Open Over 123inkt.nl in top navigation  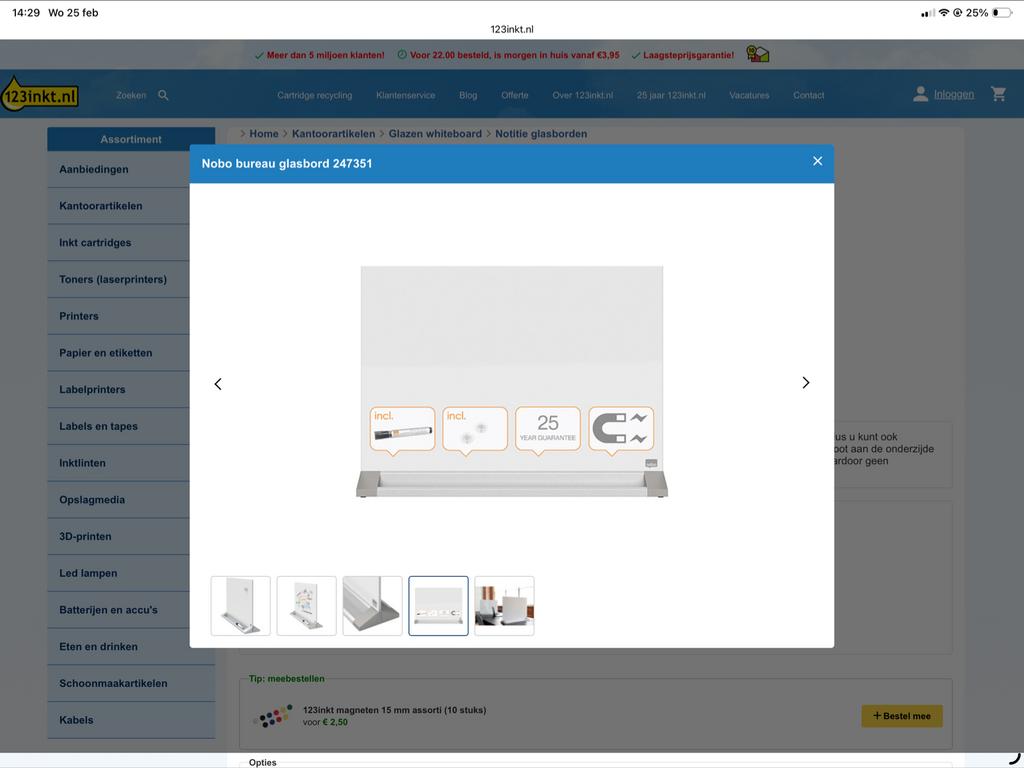583,95
